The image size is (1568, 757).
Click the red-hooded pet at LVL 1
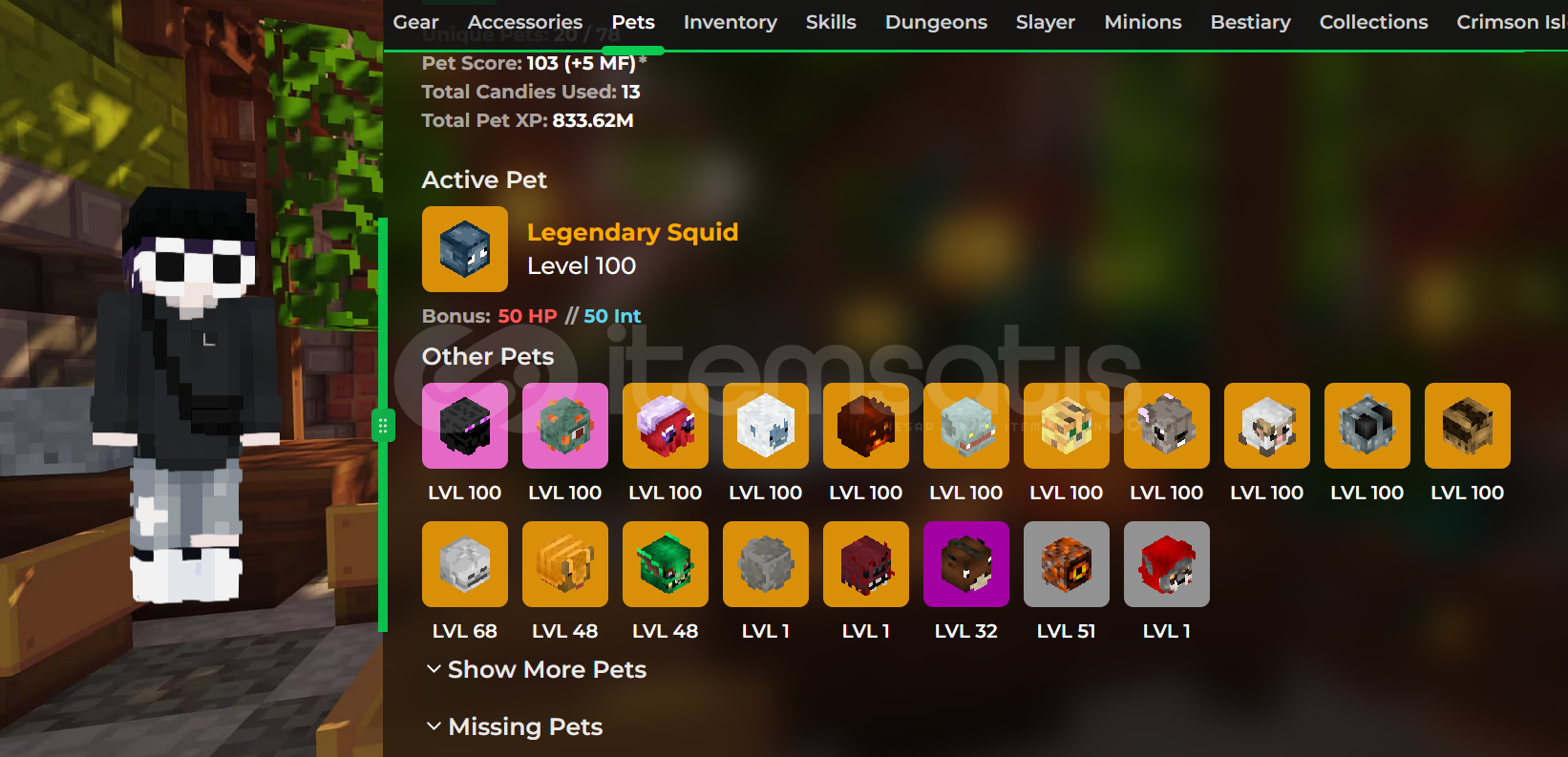point(1167,564)
